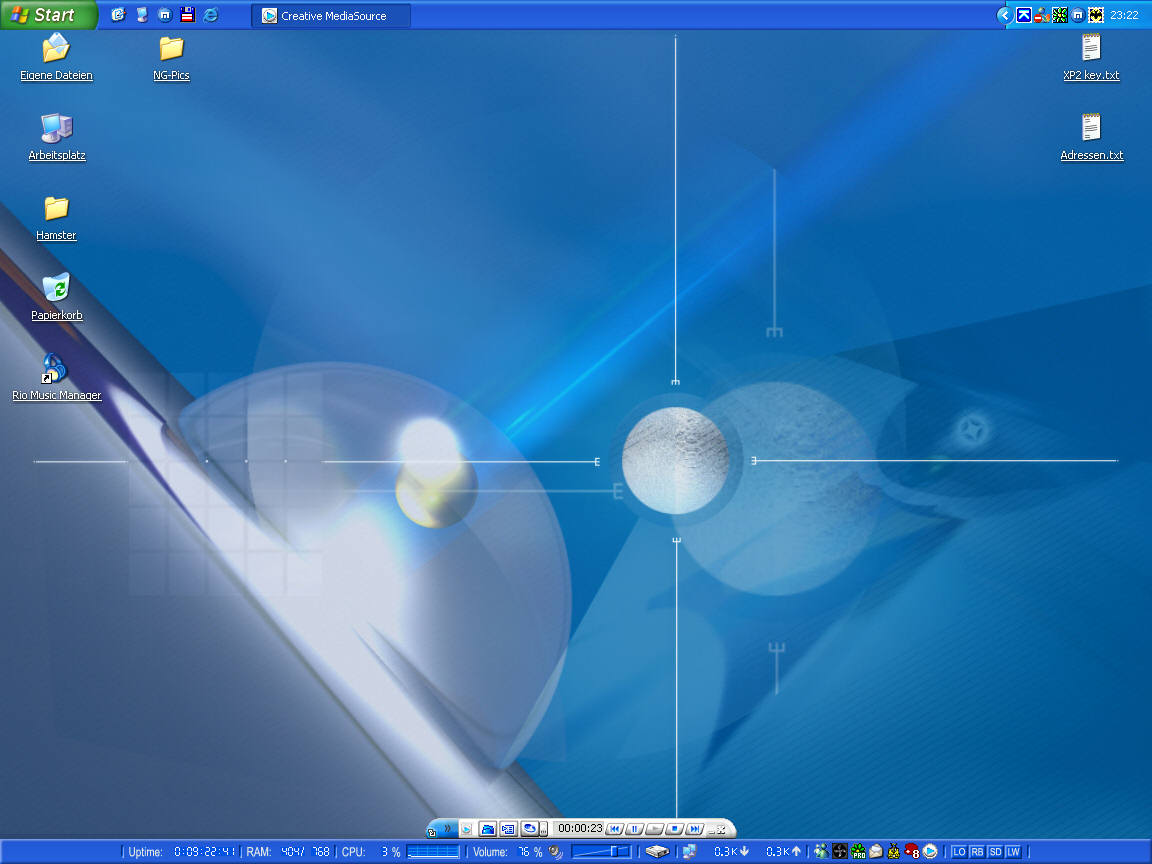The height and width of the screenshot is (864, 1152).
Task: Click the RB button in bottom bar
Action: [977, 852]
